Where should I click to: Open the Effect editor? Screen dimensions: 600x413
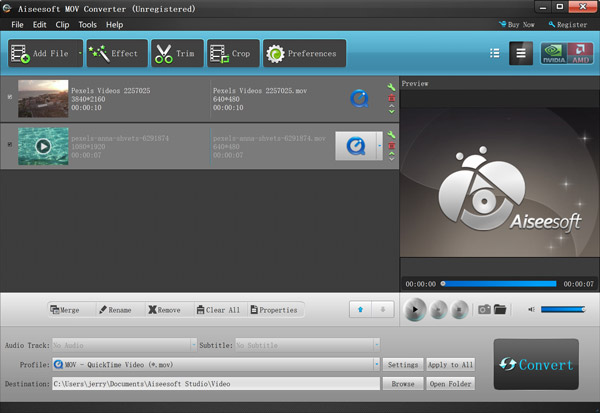(x=117, y=53)
